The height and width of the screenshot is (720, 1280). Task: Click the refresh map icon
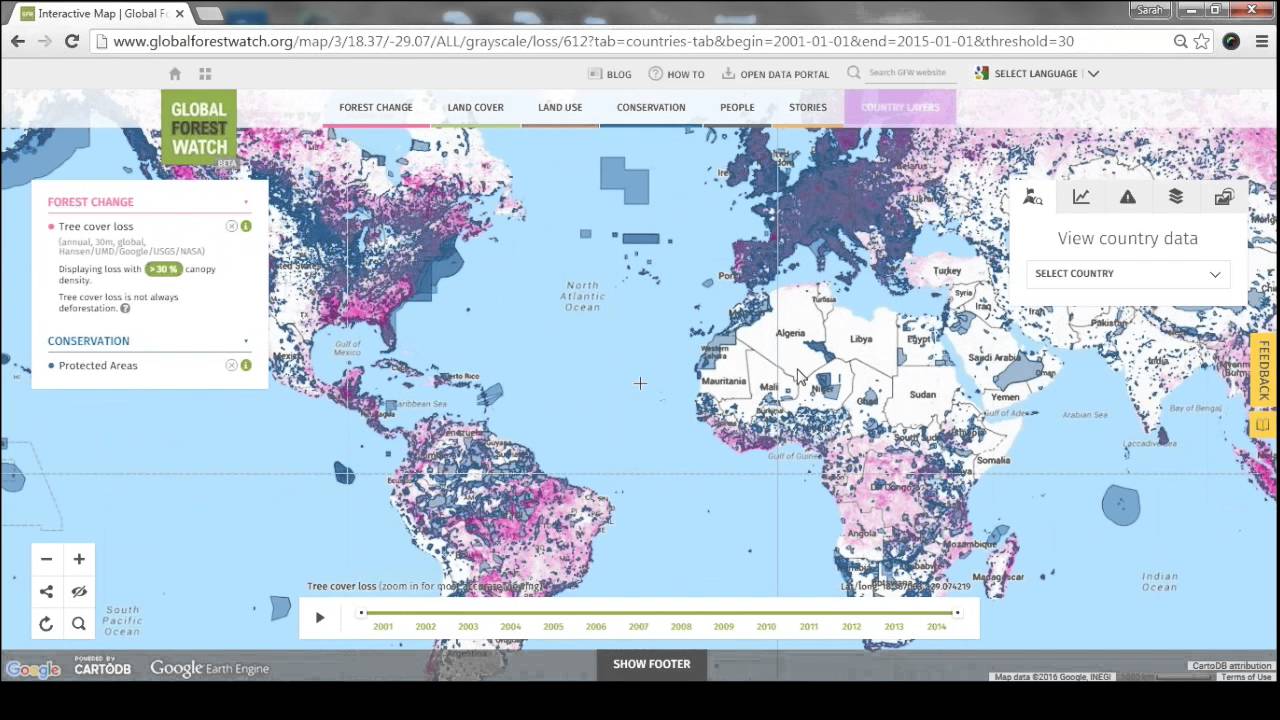(x=46, y=624)
